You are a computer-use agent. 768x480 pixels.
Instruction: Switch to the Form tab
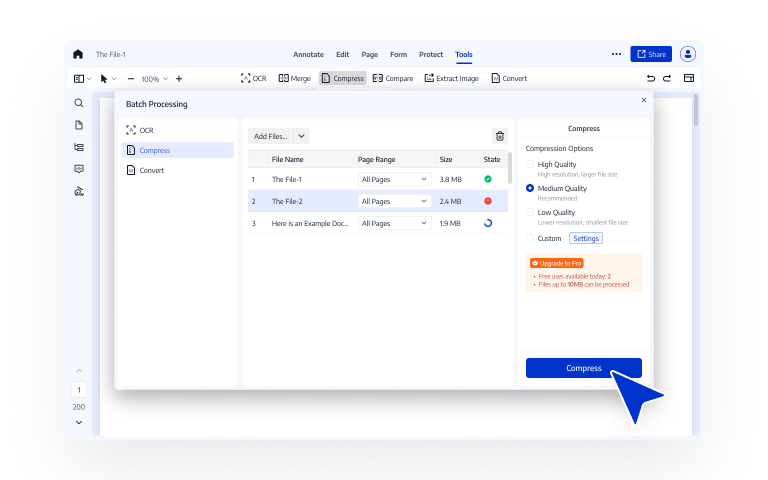pos(398,54)
